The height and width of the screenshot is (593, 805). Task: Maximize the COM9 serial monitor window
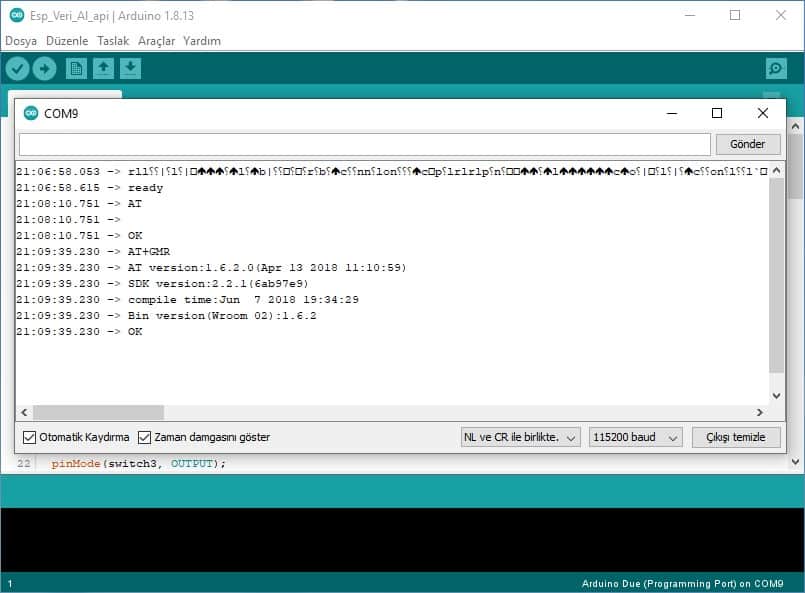click(x=717, y=113)
